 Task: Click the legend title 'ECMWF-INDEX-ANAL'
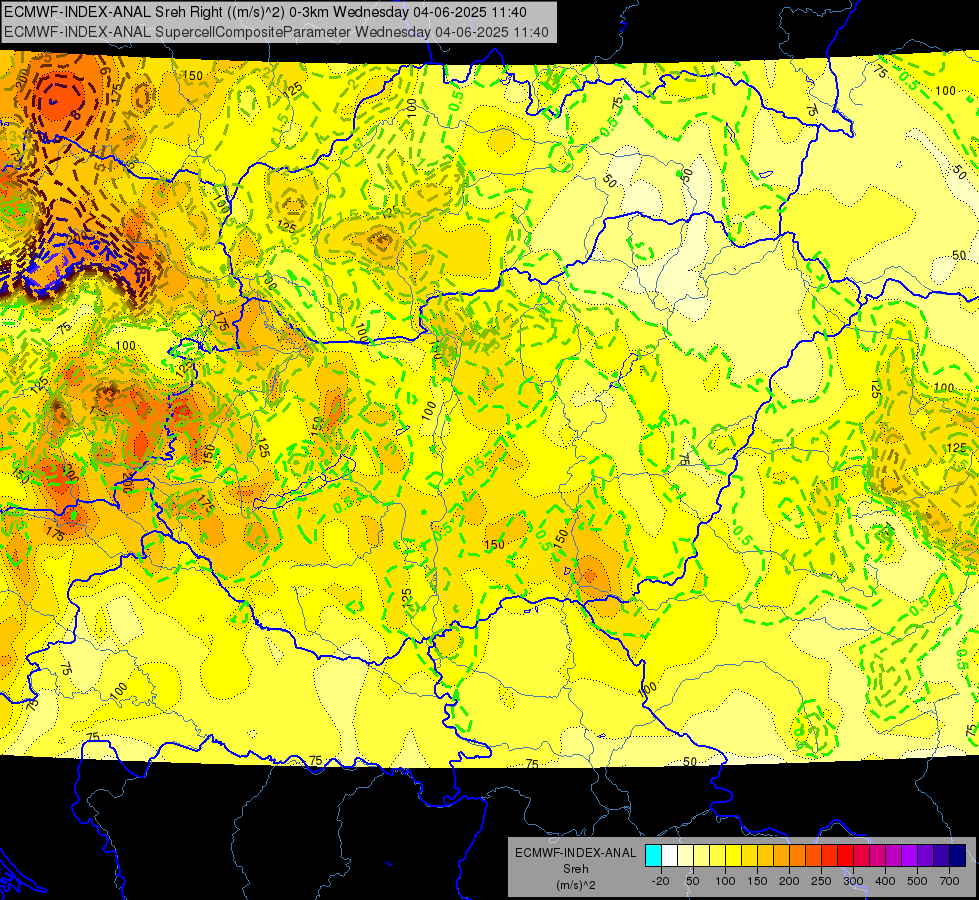pyautogui.click(x=575, y=853)
